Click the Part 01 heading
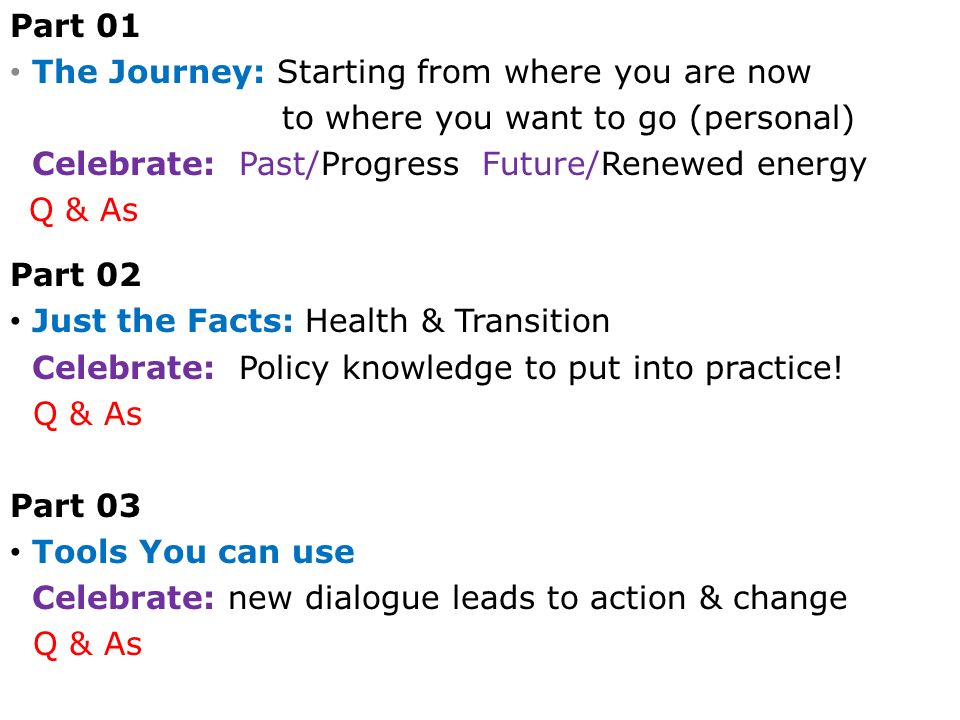960x720 pixels. [x=75, y=26]
